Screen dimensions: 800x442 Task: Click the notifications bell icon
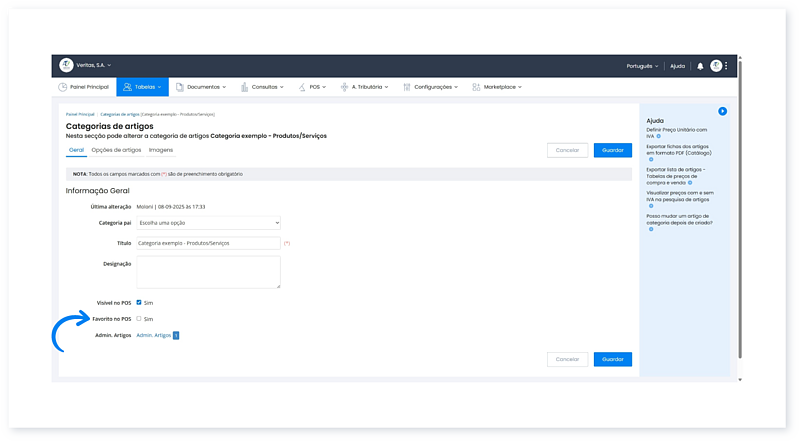[x=700, y=66]
